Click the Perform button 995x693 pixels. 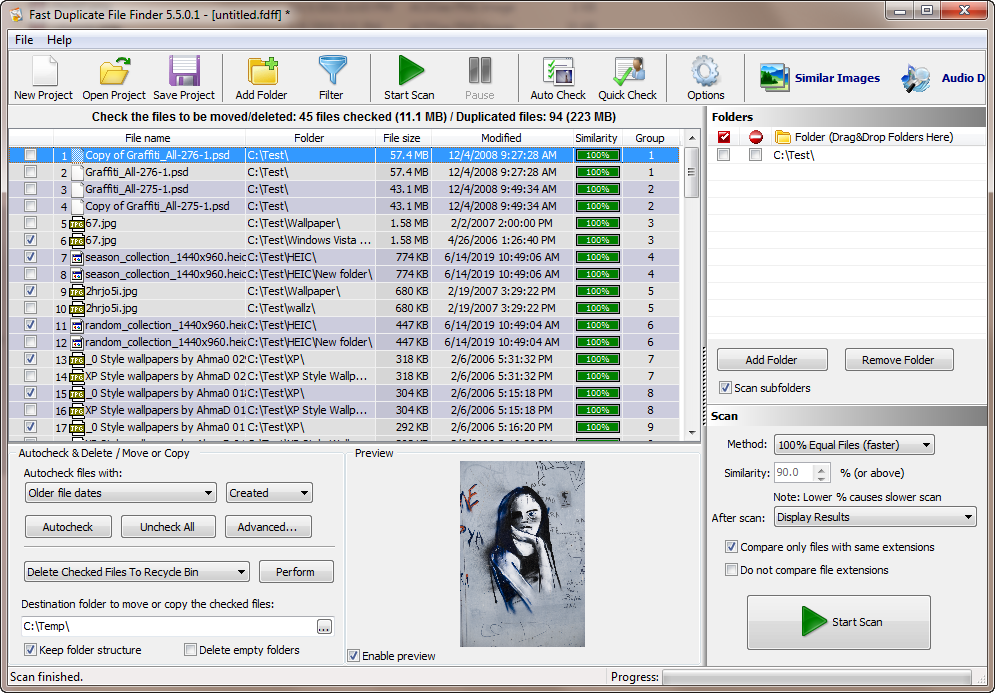[296, 572]
